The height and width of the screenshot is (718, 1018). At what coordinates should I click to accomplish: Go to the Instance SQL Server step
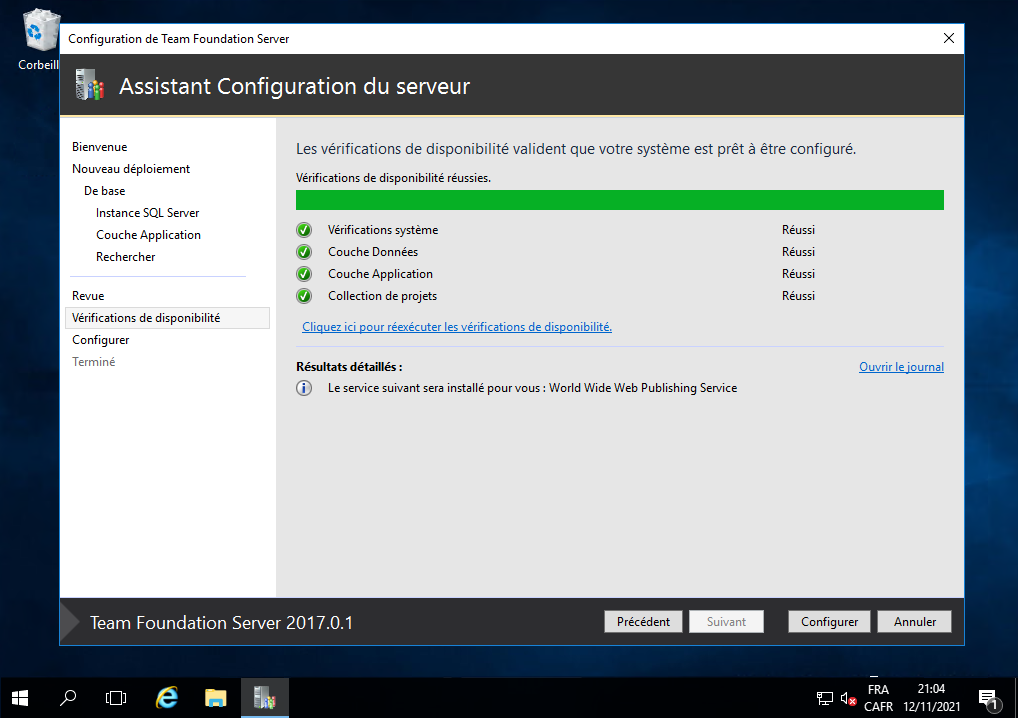point(148,213)
